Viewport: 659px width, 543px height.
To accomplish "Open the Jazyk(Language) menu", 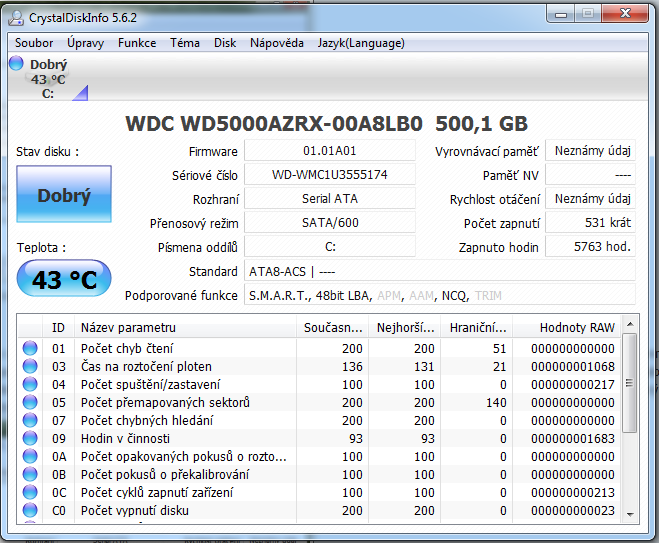I will pos(361,43).
